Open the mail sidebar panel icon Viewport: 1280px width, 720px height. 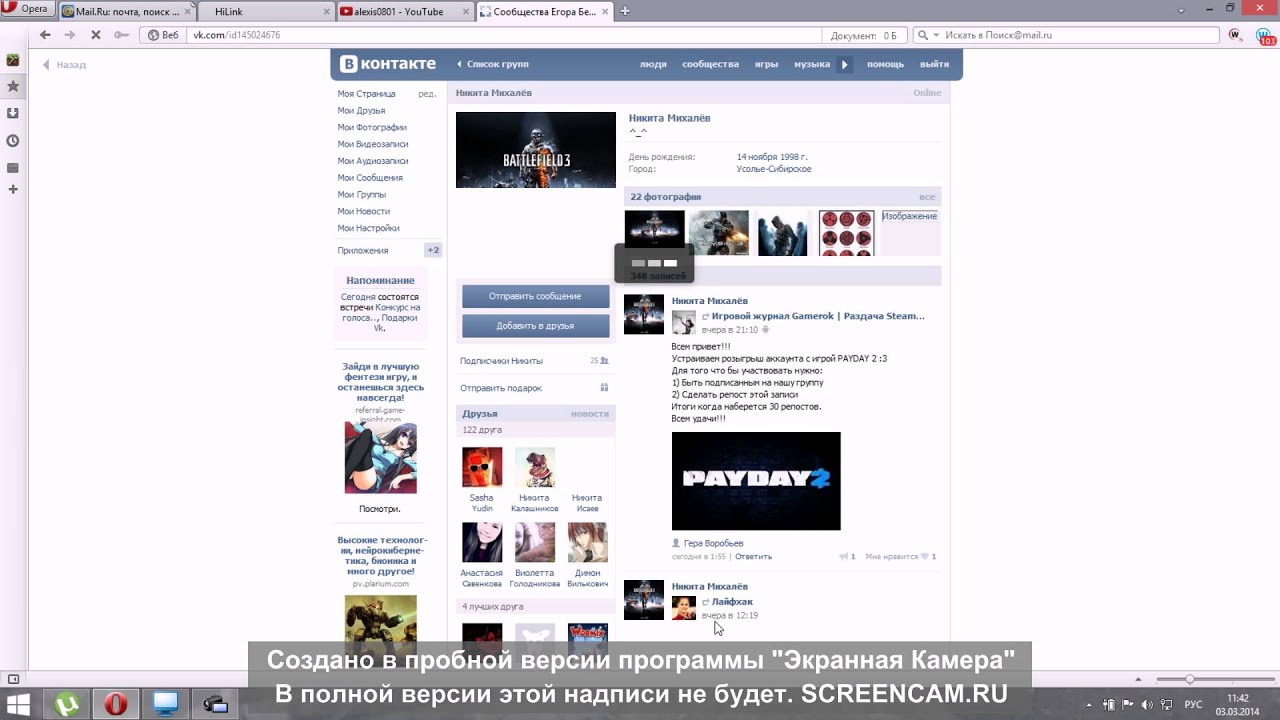[12, 168]
